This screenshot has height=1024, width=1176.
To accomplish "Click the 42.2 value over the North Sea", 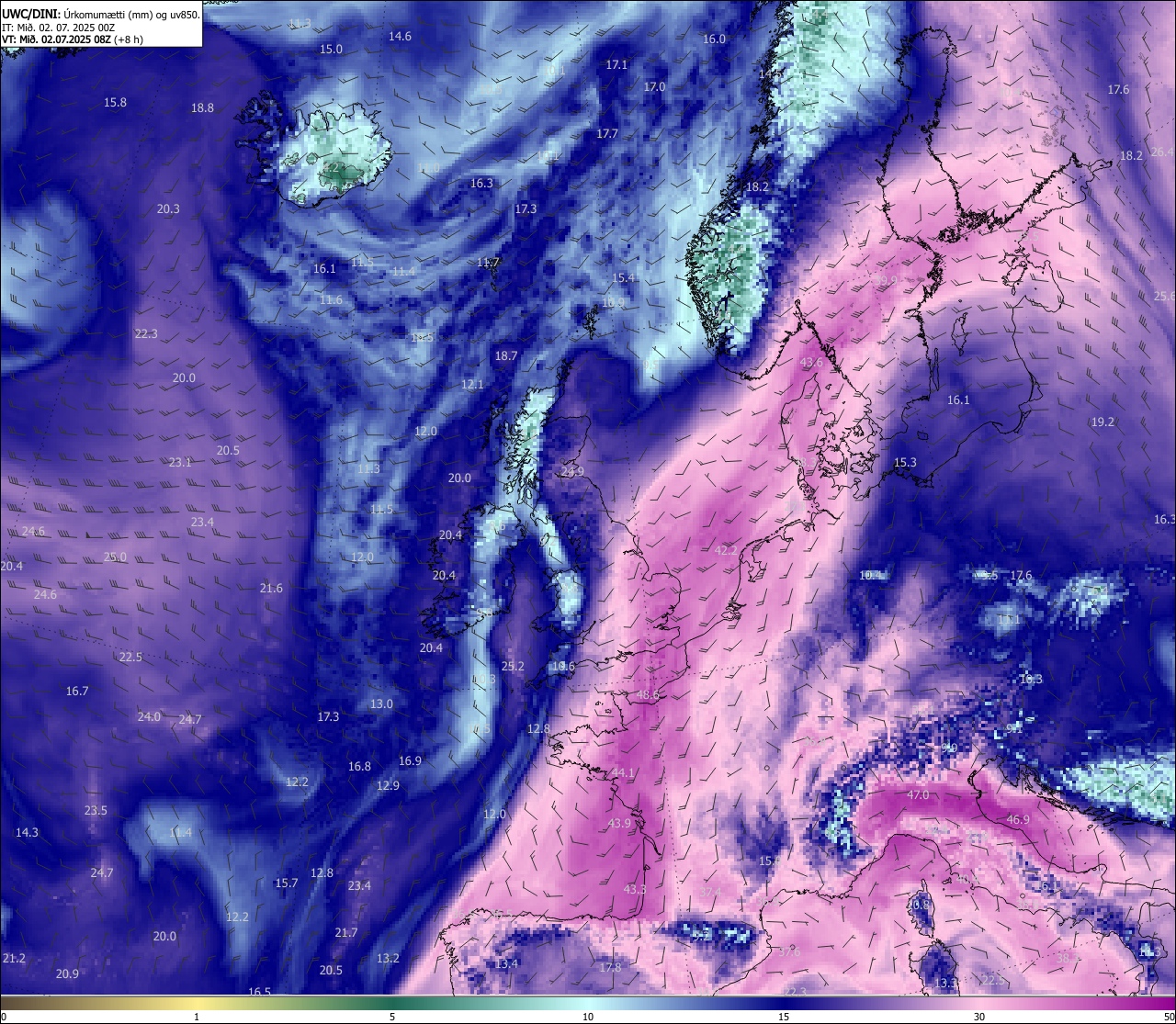I will coord(726,551).
